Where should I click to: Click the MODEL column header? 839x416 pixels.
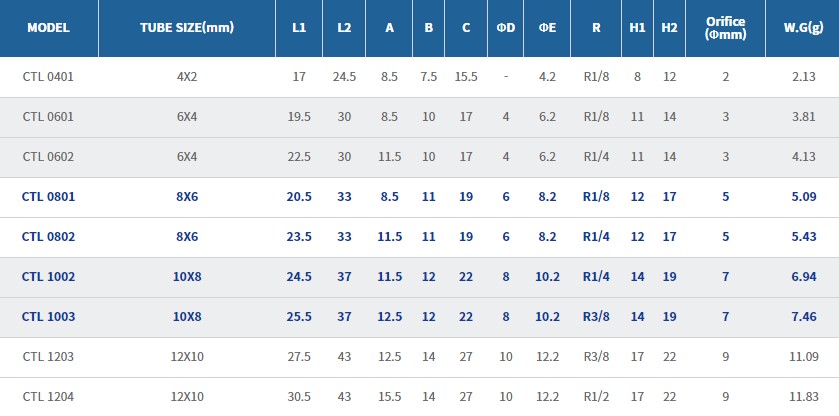pos(48,28)
